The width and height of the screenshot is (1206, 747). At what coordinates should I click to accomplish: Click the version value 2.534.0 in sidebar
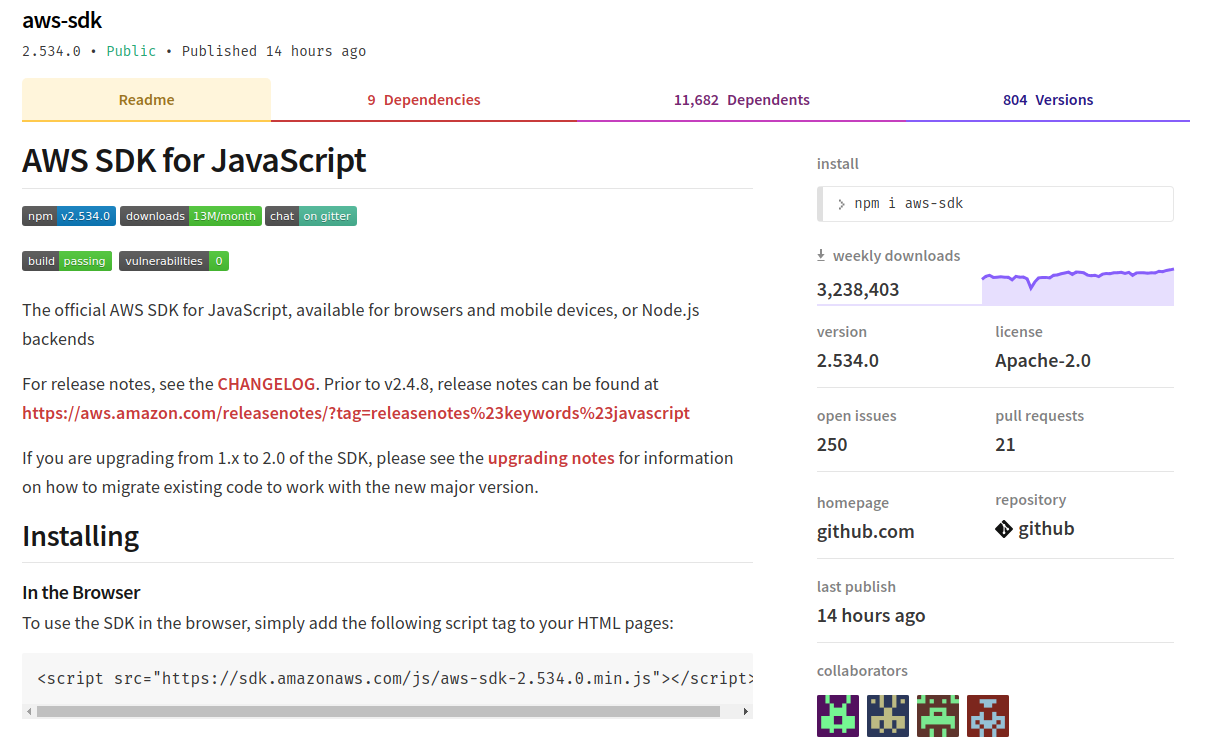click(x=848, y=361)
